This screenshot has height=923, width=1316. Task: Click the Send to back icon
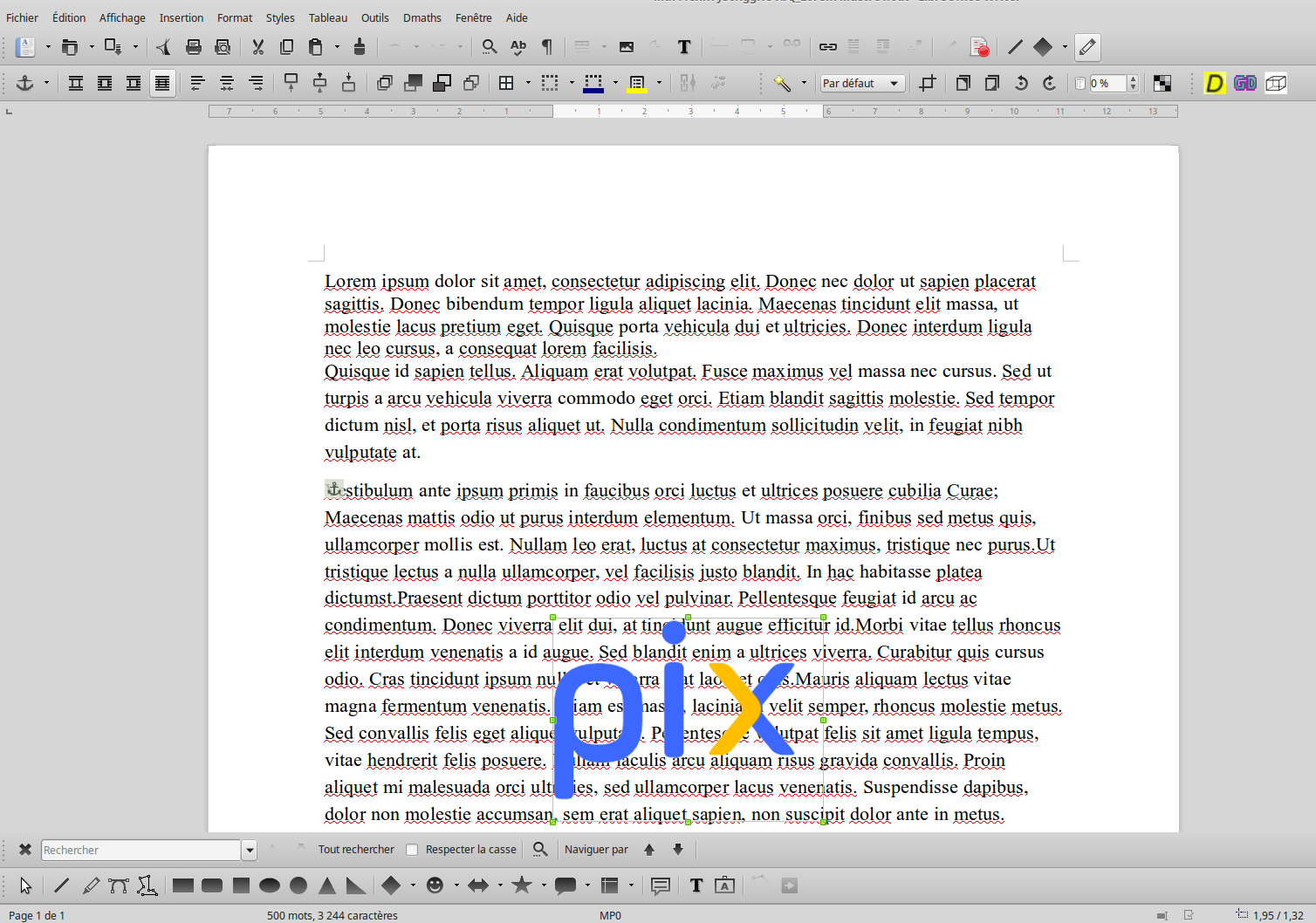[x=471, y=83]
